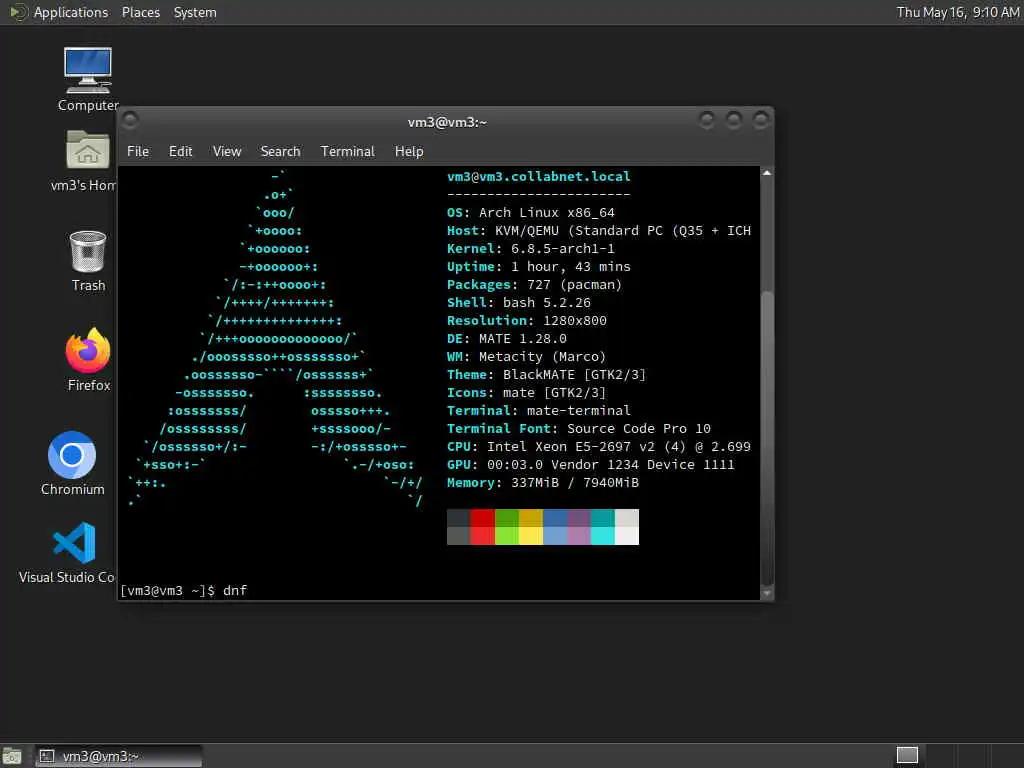This screenshot has width=1024, height=768.
Task: Open the Search menu in terminal
Action: coord(280,152)
